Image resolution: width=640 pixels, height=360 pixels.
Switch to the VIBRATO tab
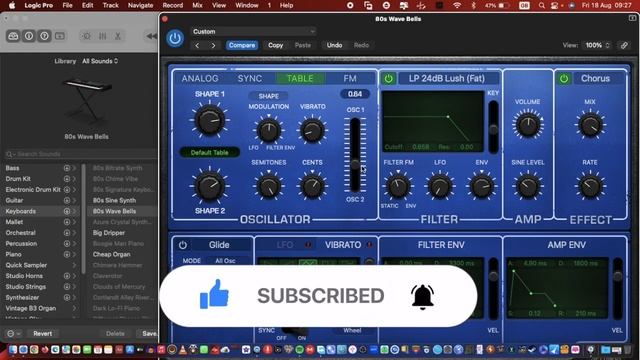point(343,245)
